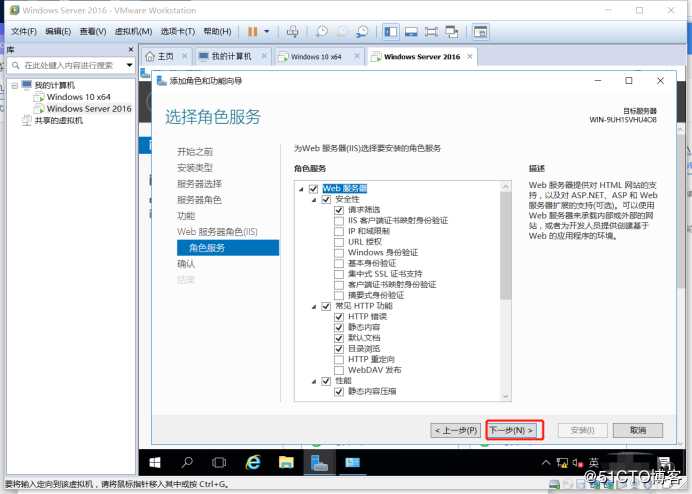Toggle the Web 服务器 checkbox

(x=313, y=189)
